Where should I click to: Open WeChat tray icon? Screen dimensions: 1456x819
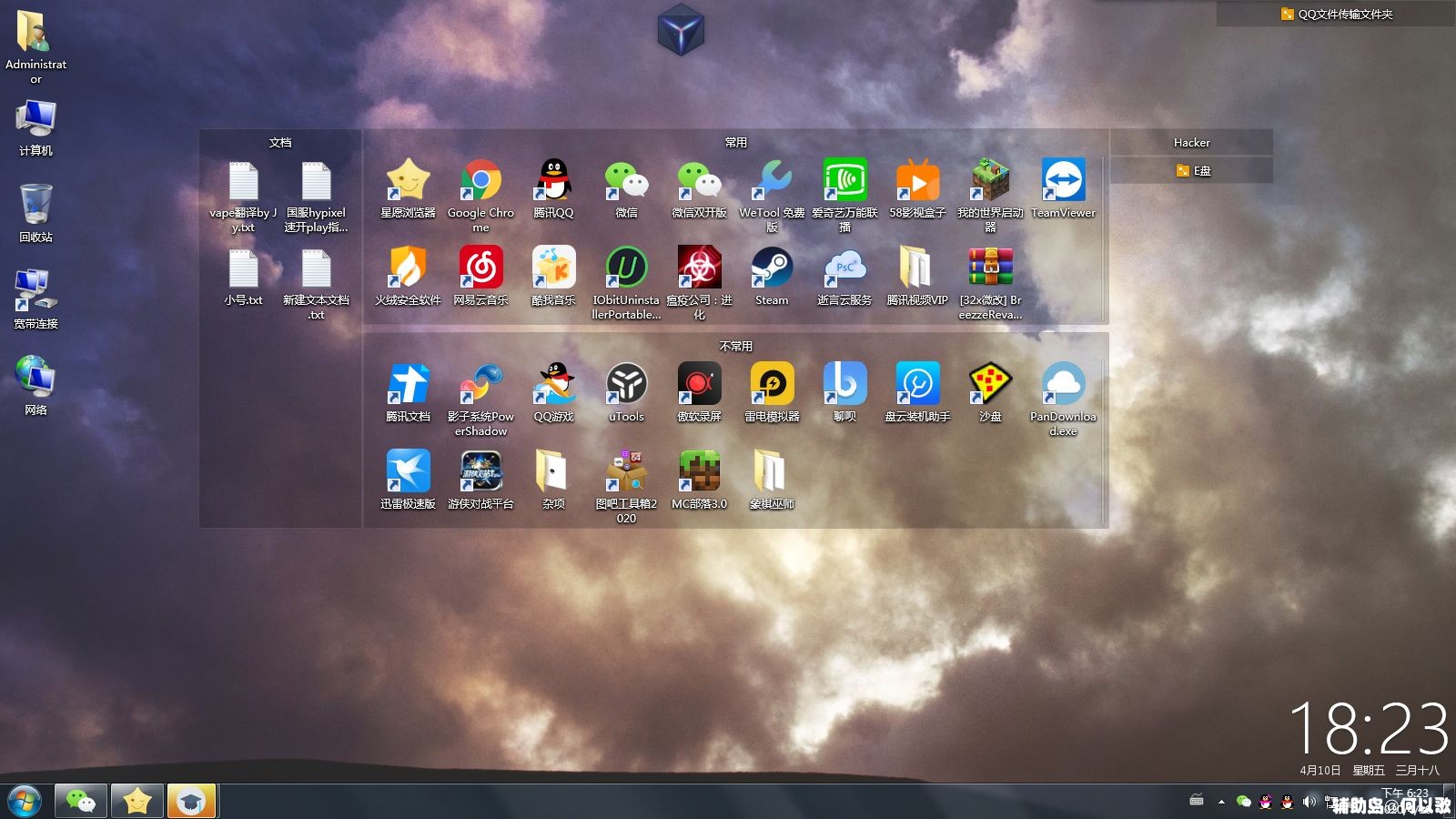pos(1244,802)
